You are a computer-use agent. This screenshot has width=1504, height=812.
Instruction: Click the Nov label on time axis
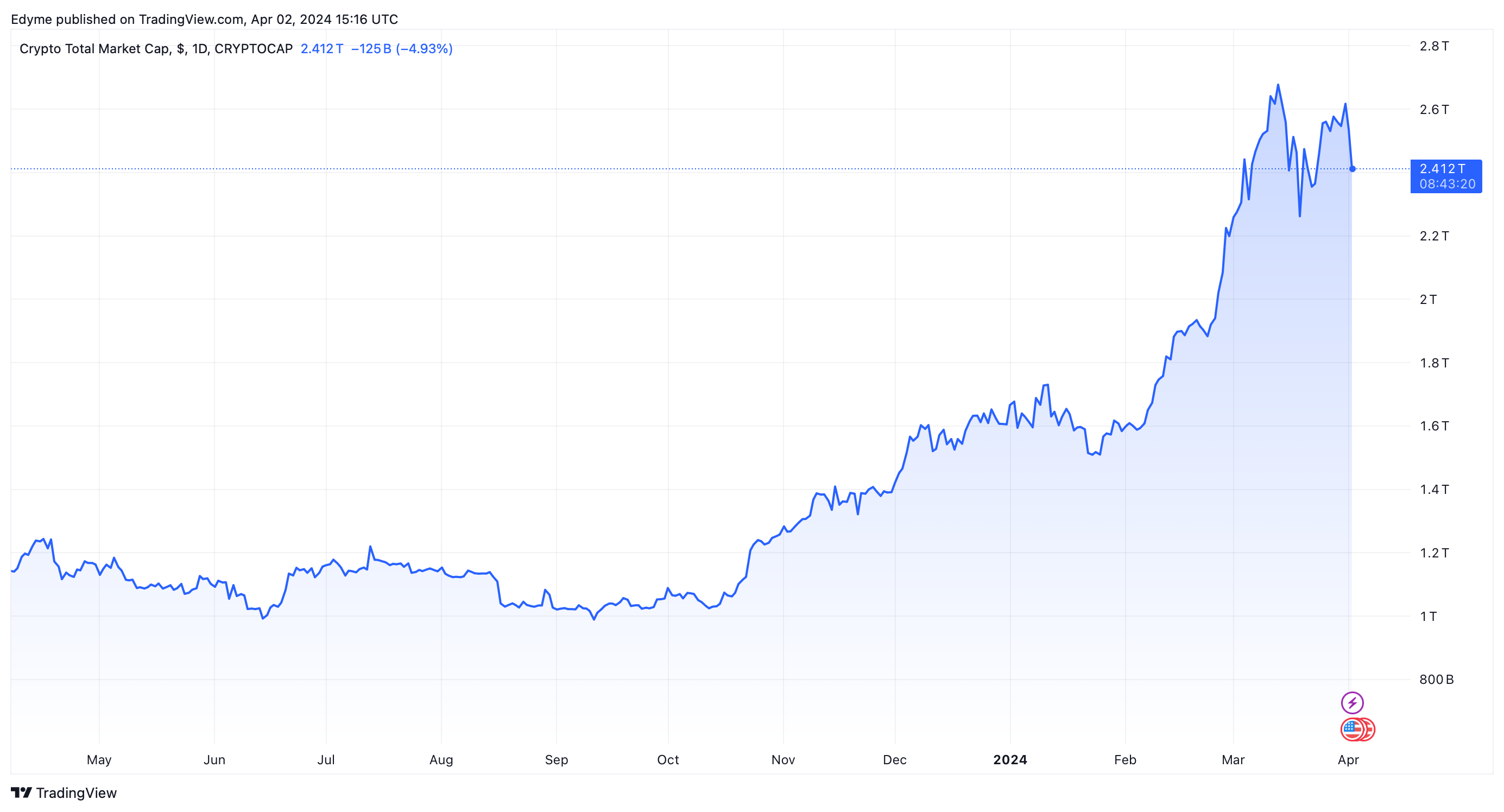(x=783, y=759)
